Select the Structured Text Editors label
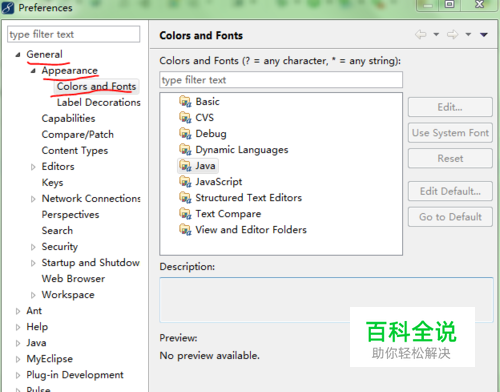This screenshot has width=500, height=392. [x=248, y=198]
